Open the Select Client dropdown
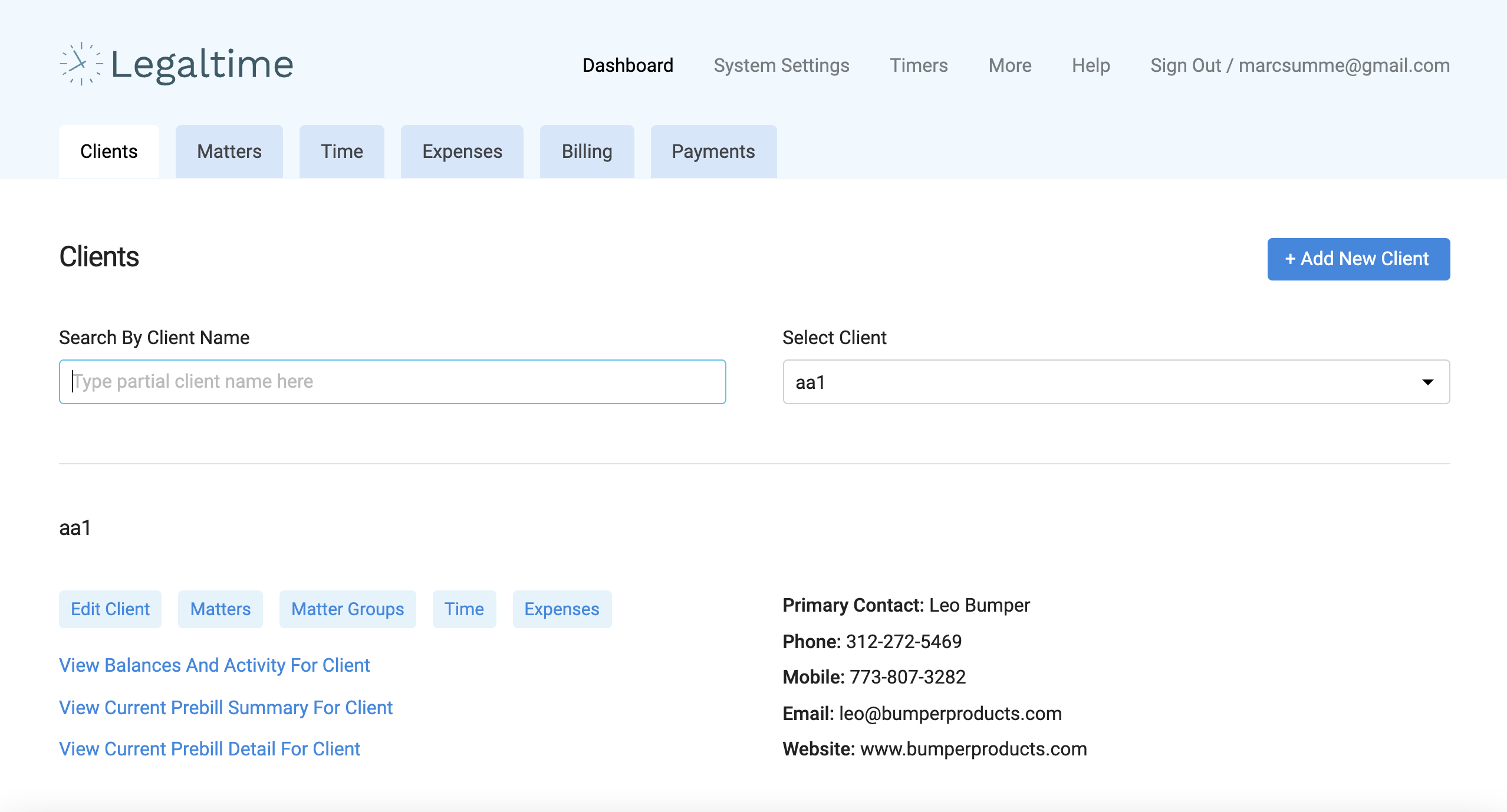Viewport: 1507px width, 812px height. [x=1114, y=382]
